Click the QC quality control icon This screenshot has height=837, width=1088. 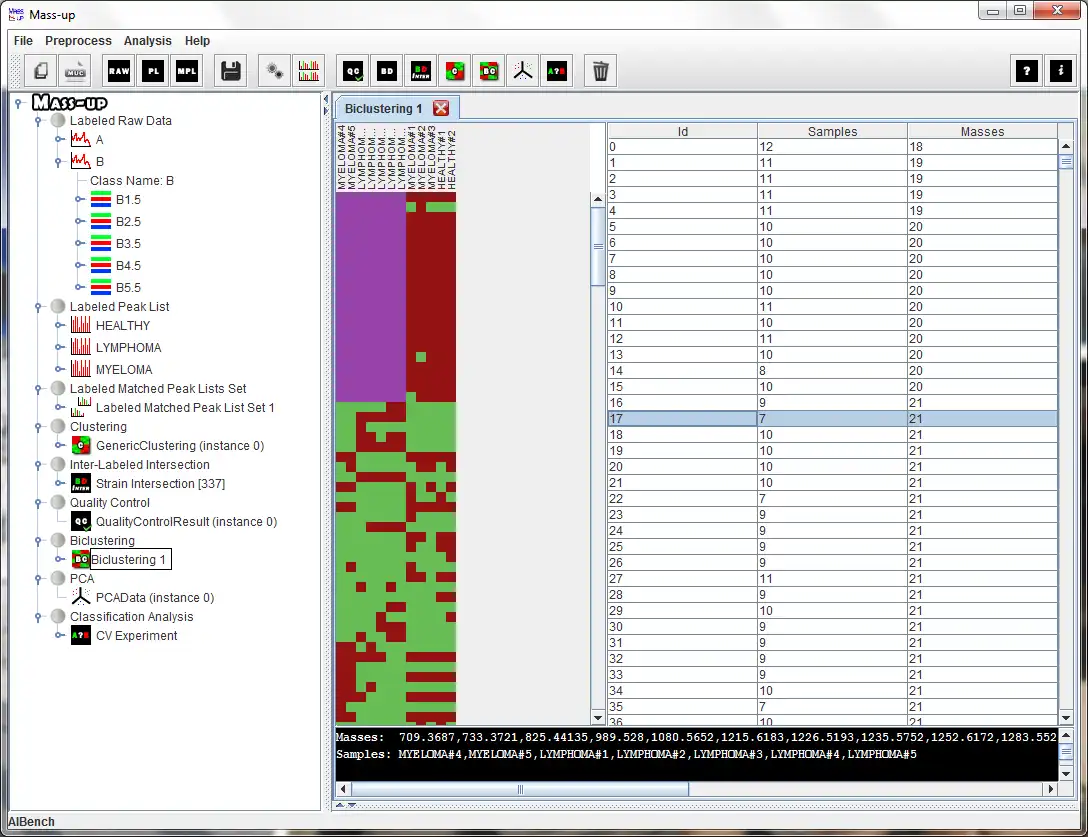click(x=353, y=71)
